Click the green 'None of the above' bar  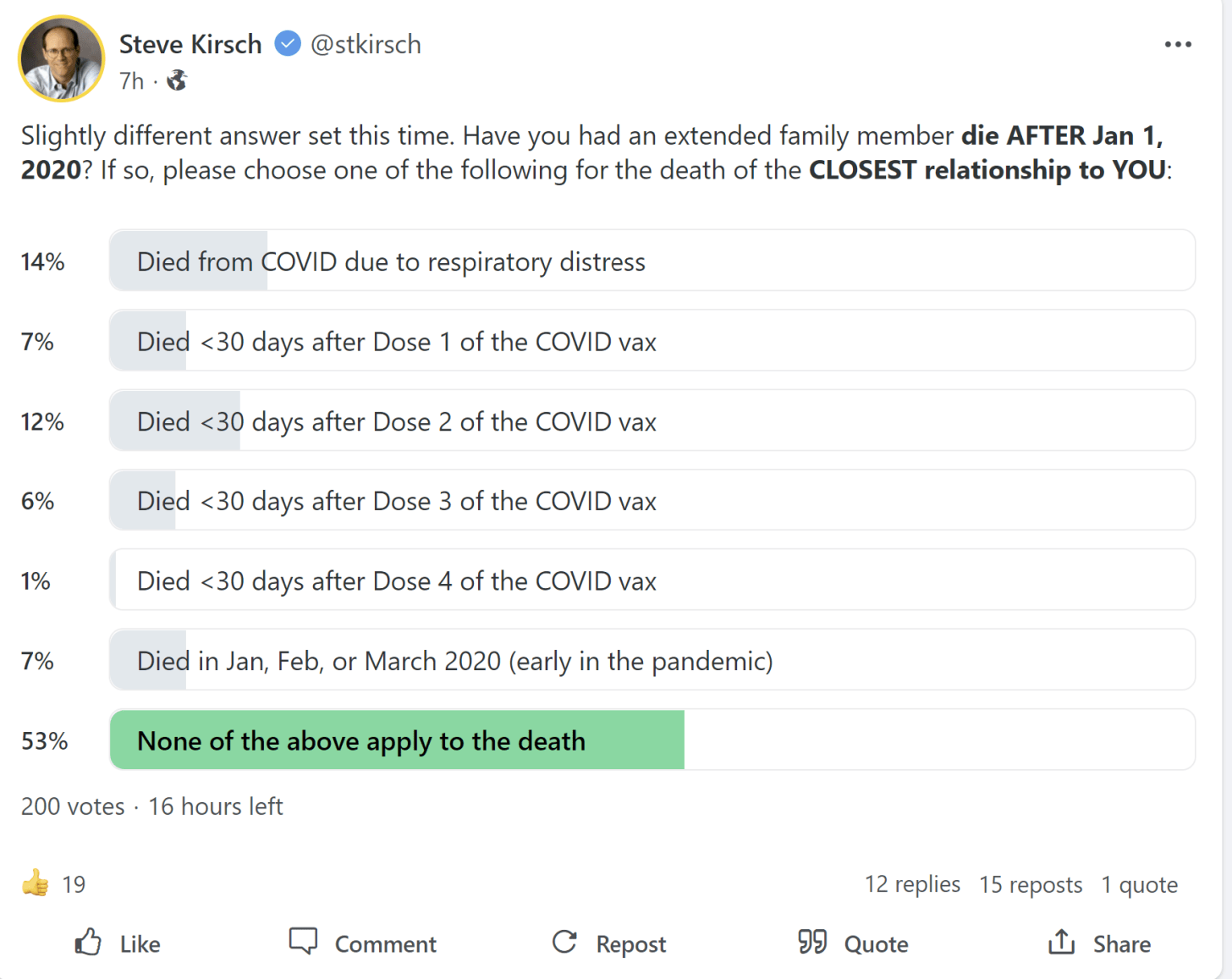[x=397, y=740]
